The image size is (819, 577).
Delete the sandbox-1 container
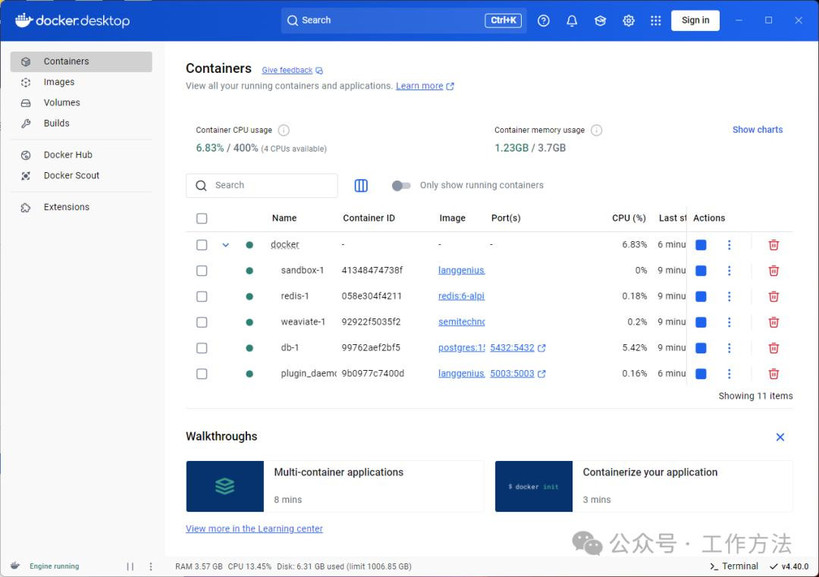tap(774, 270)
